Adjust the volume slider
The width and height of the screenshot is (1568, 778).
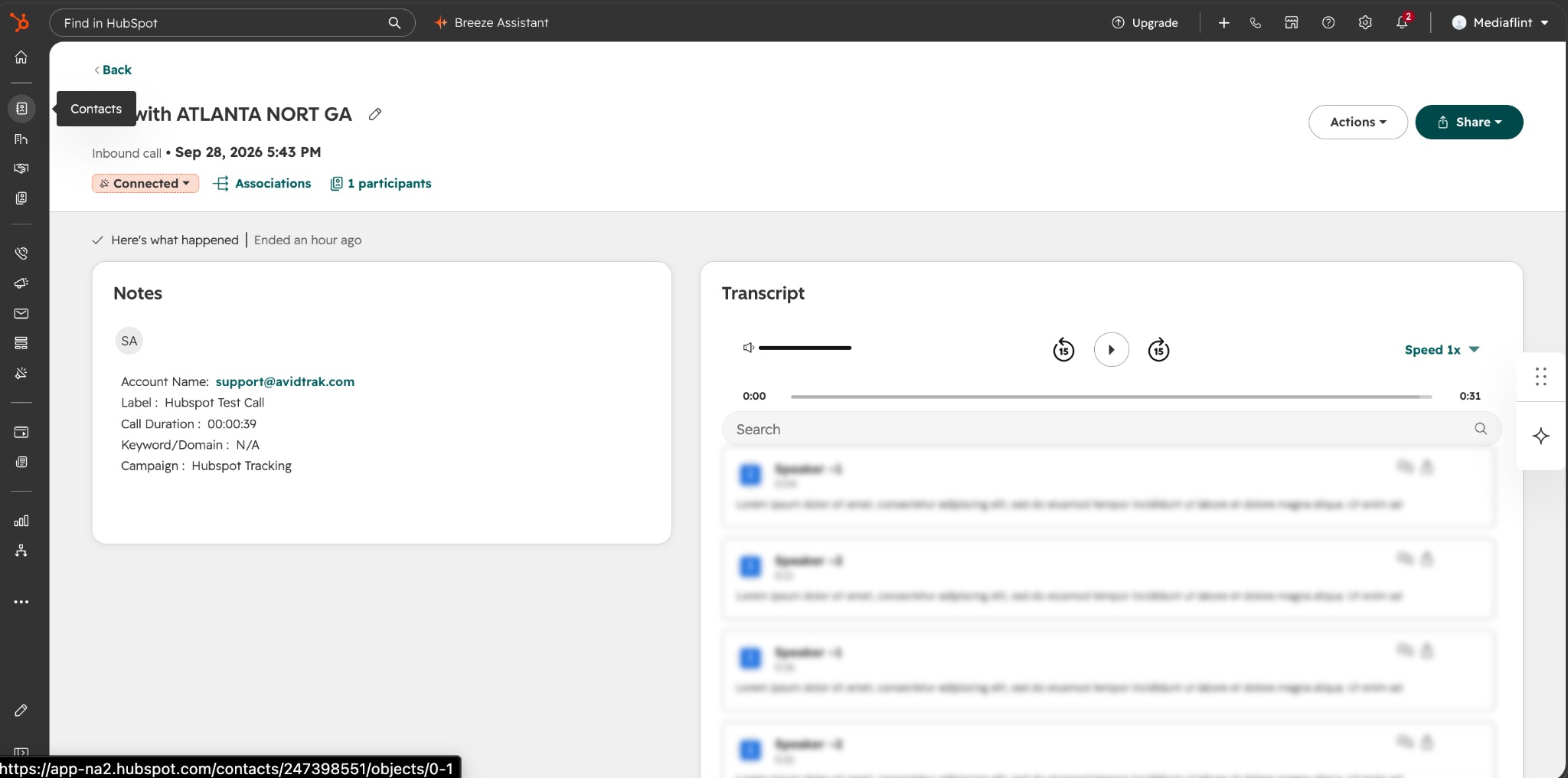805,348
